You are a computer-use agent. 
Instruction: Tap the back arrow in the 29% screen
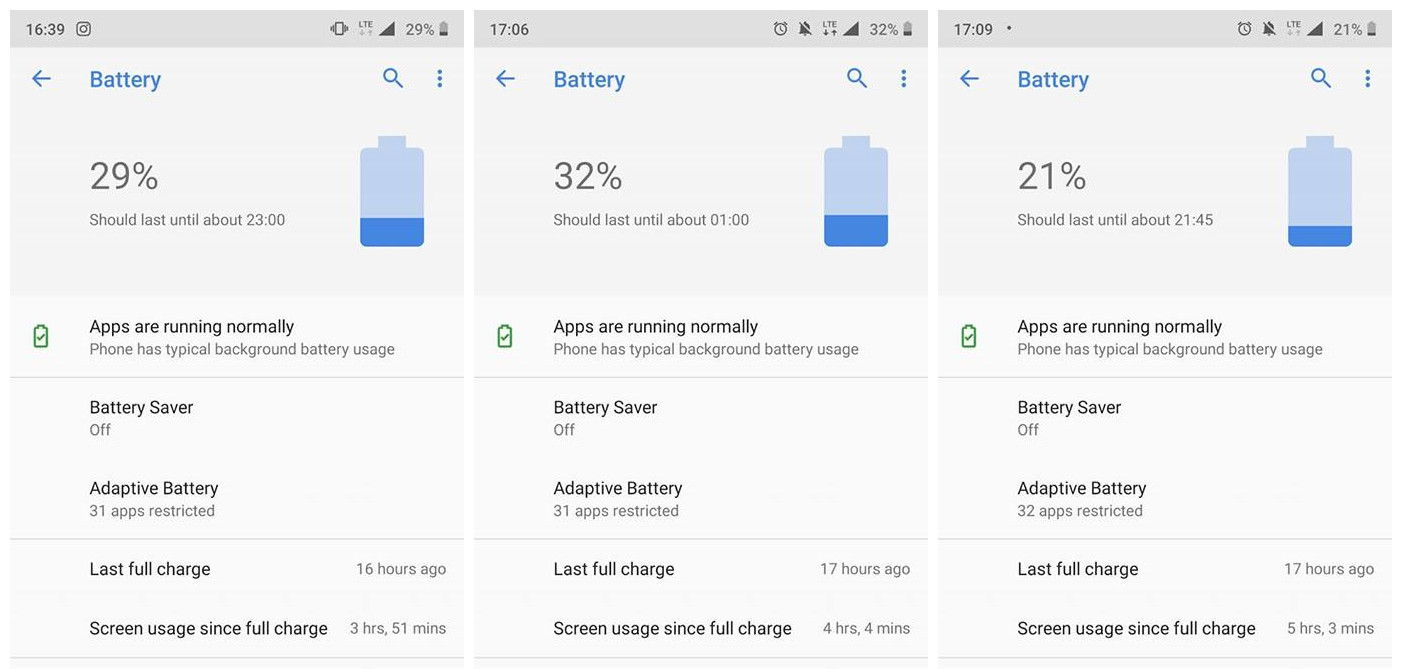[x=41, y=78]
